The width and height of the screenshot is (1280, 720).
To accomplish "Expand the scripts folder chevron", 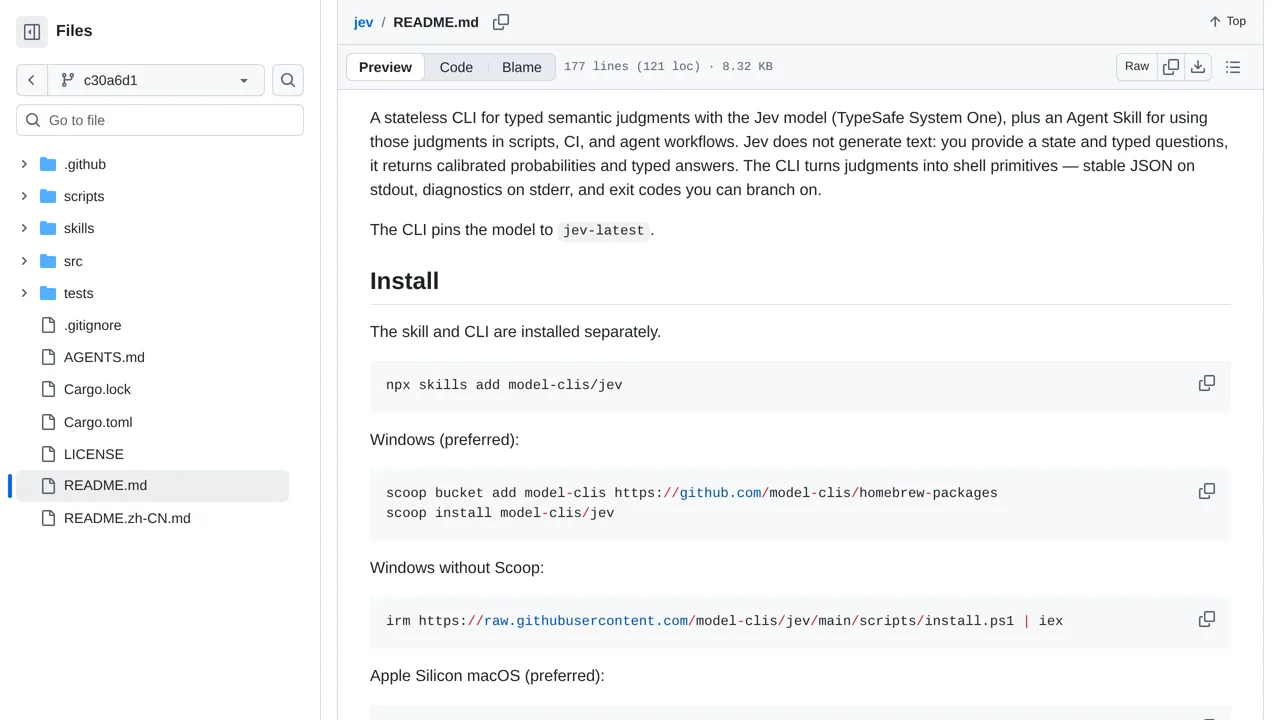I will [x=24, y=196].
